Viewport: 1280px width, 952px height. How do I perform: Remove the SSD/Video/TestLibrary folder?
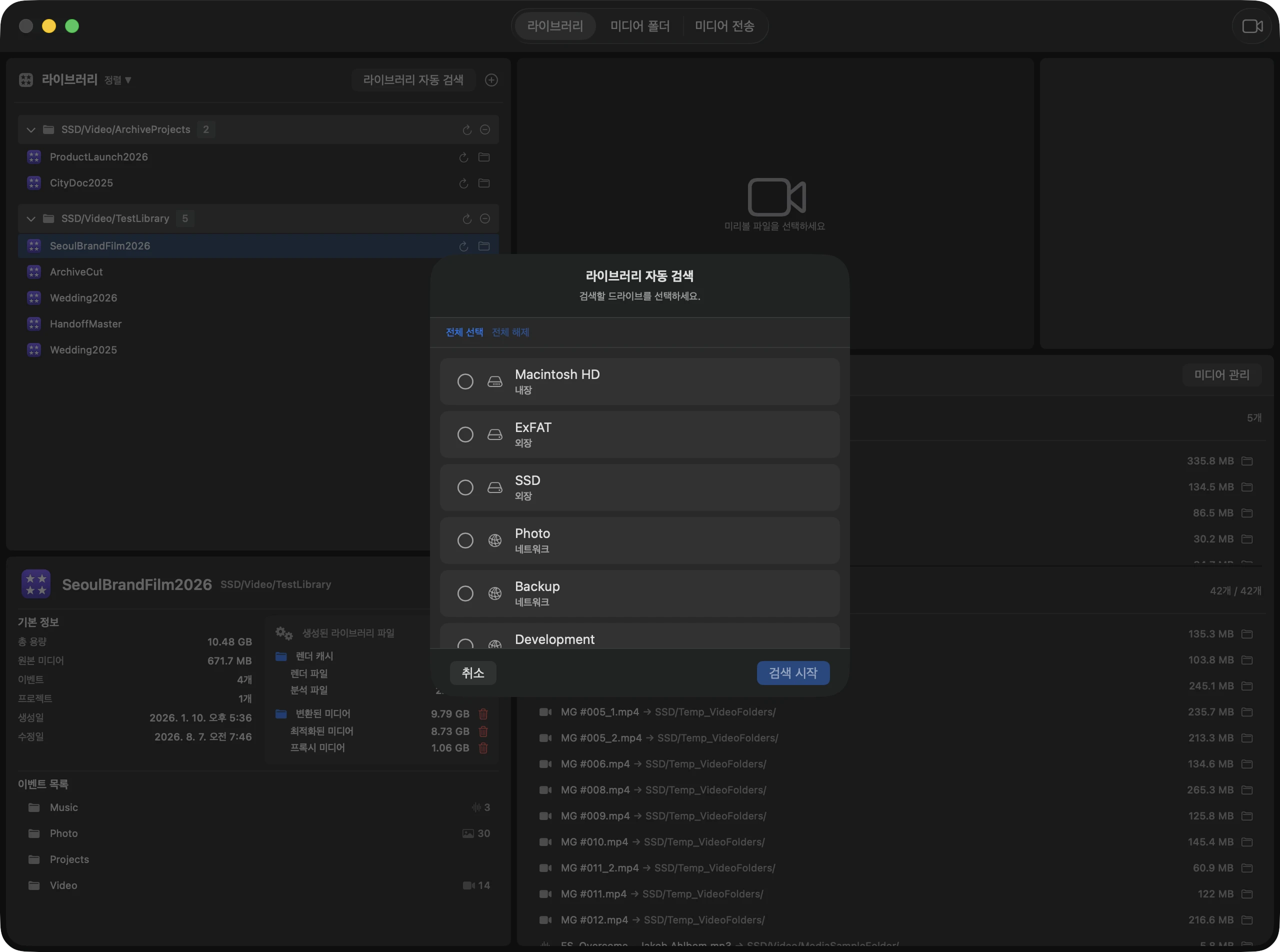[485, 218]
